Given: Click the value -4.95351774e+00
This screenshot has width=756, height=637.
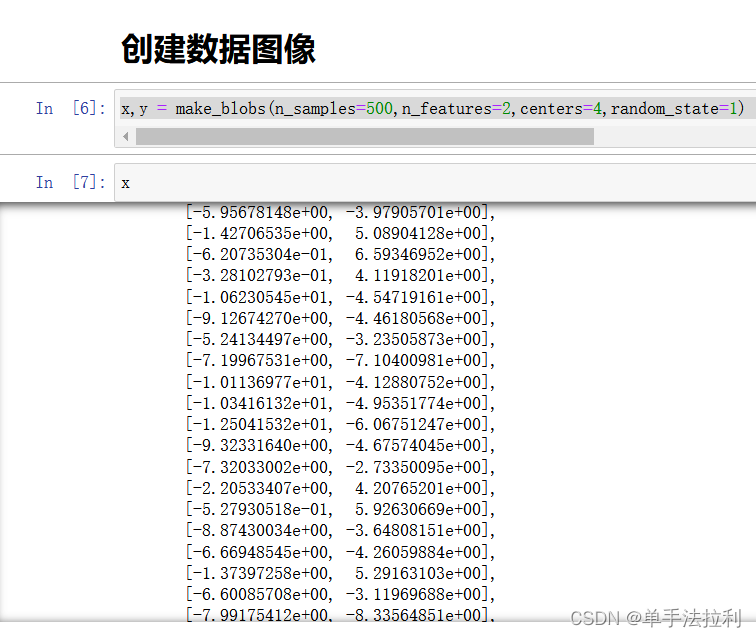Looking at the screenshot, I should [x=414, y=403].
